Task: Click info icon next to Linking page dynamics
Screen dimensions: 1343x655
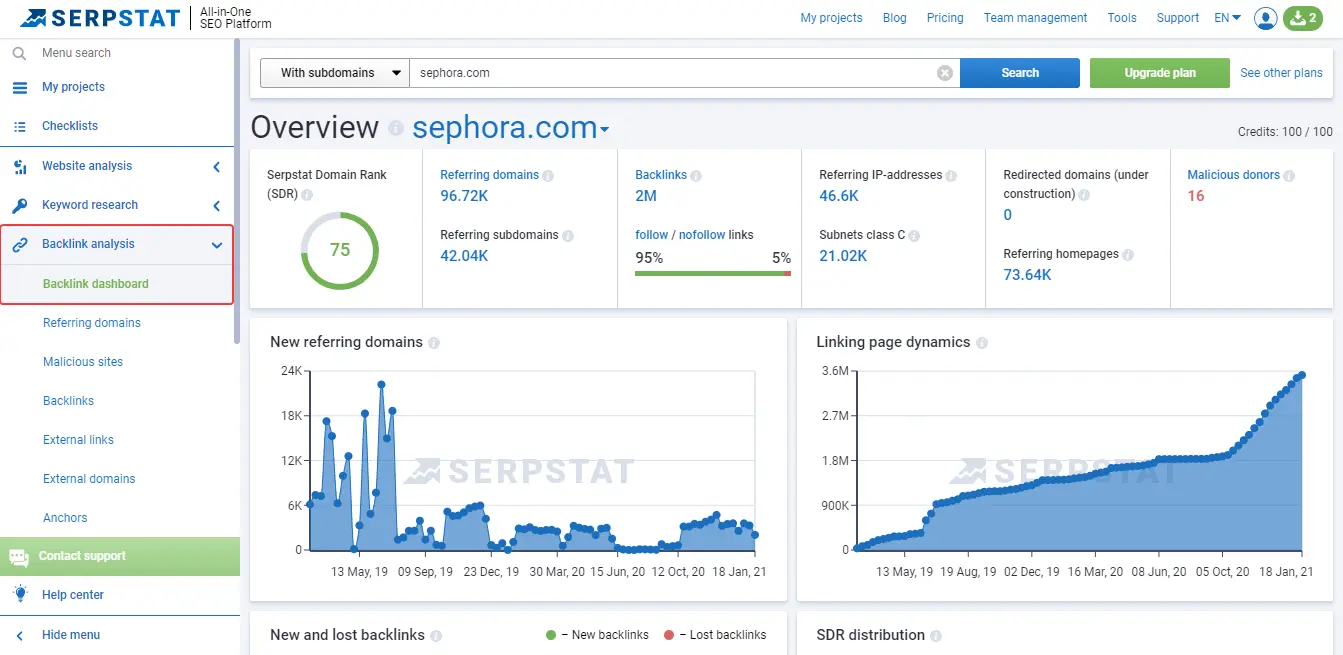Action: (x=982, y=342)
